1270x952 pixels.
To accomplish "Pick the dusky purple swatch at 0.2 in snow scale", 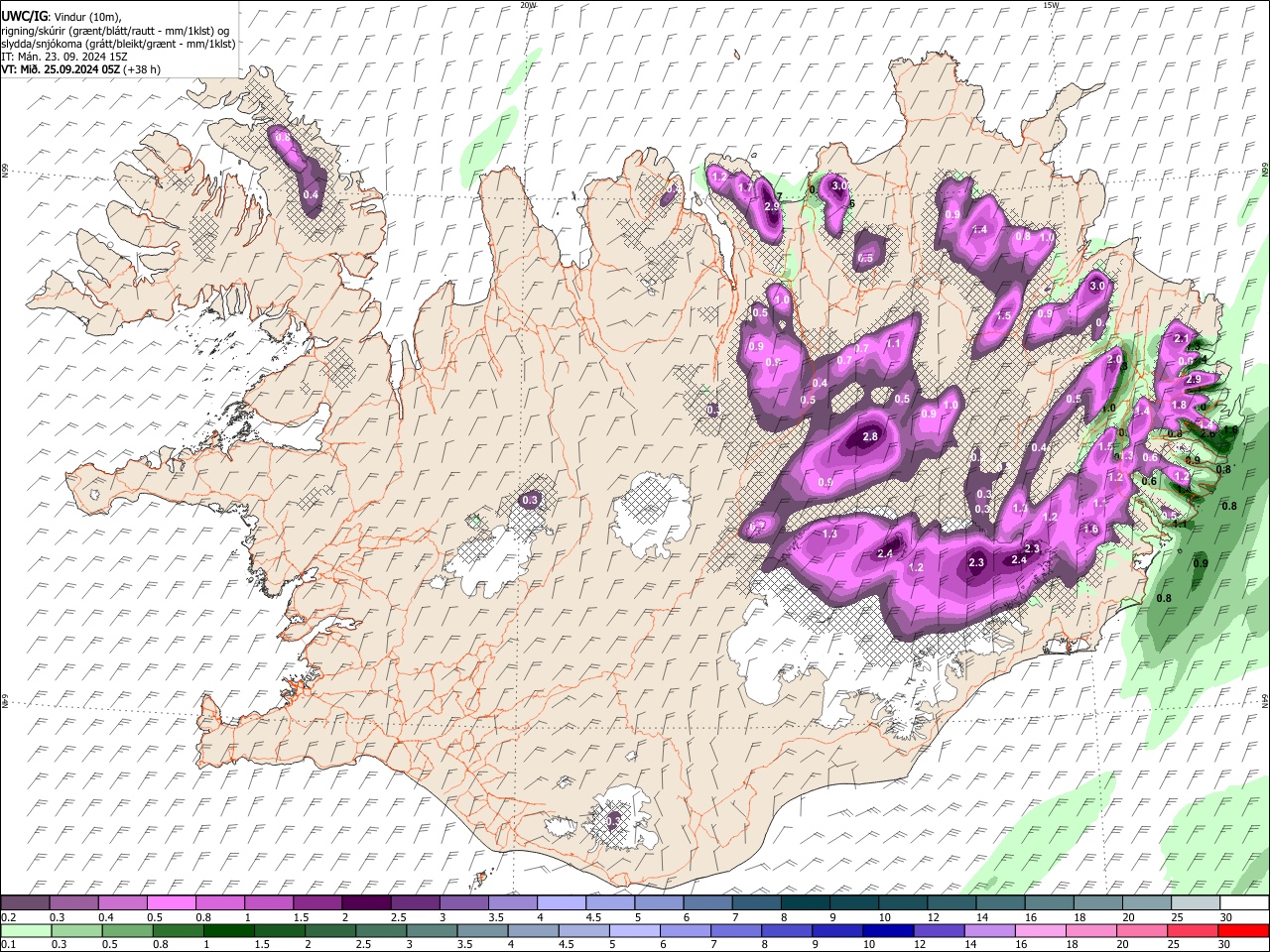I will (26, 902).
